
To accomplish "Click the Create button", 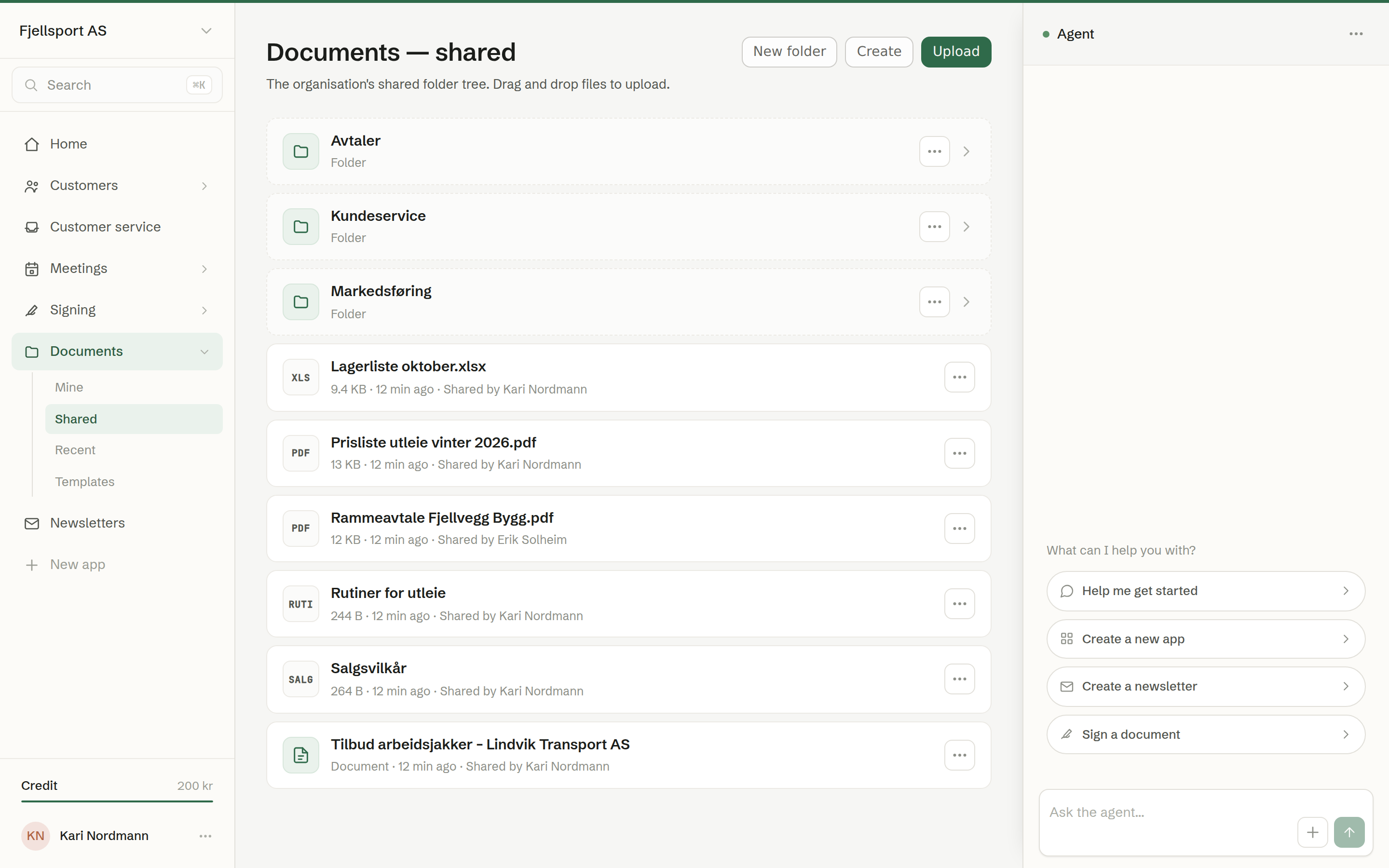I will [879, 52].
